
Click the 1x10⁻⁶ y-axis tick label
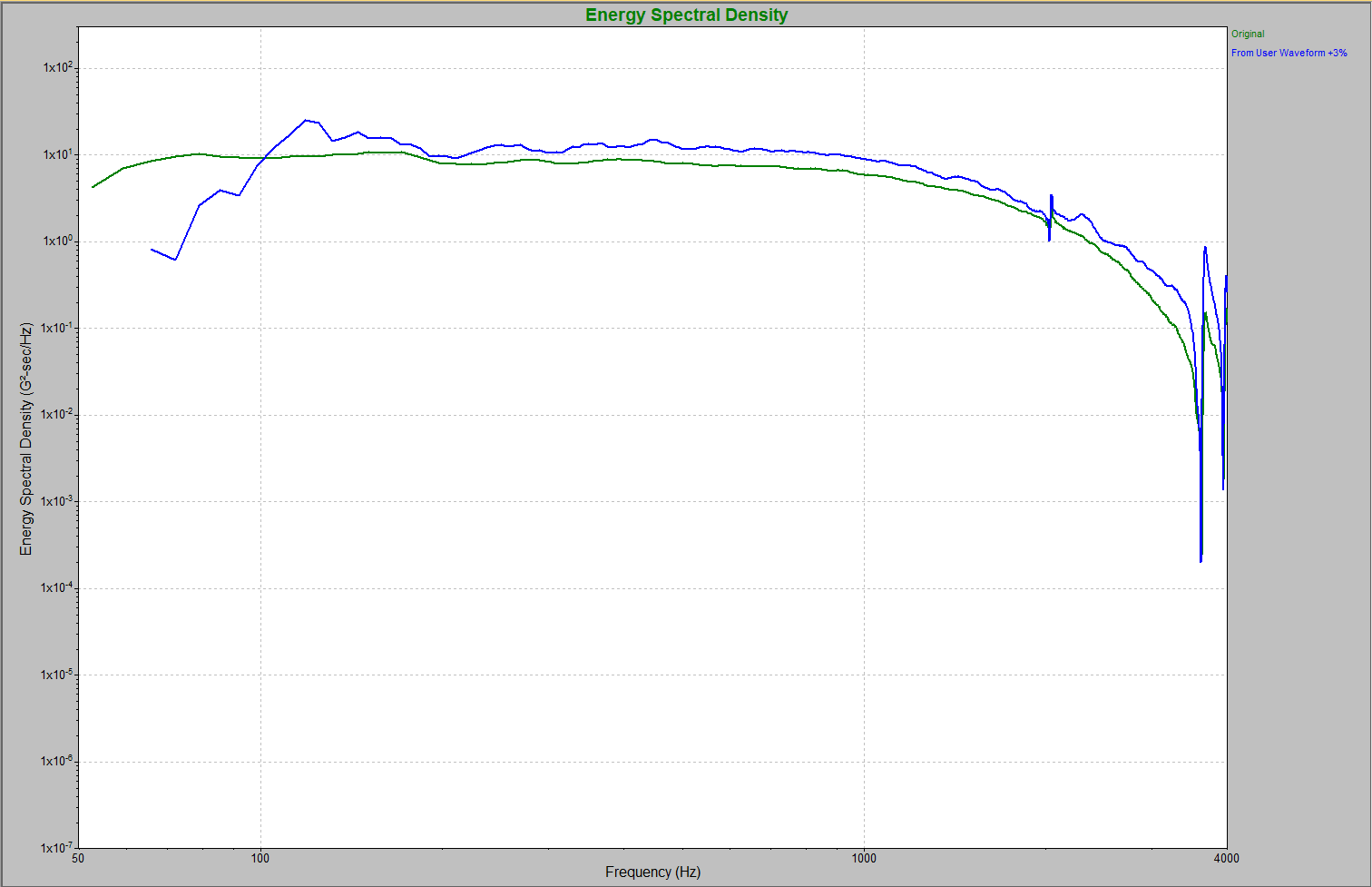click(x=58, y=761)
